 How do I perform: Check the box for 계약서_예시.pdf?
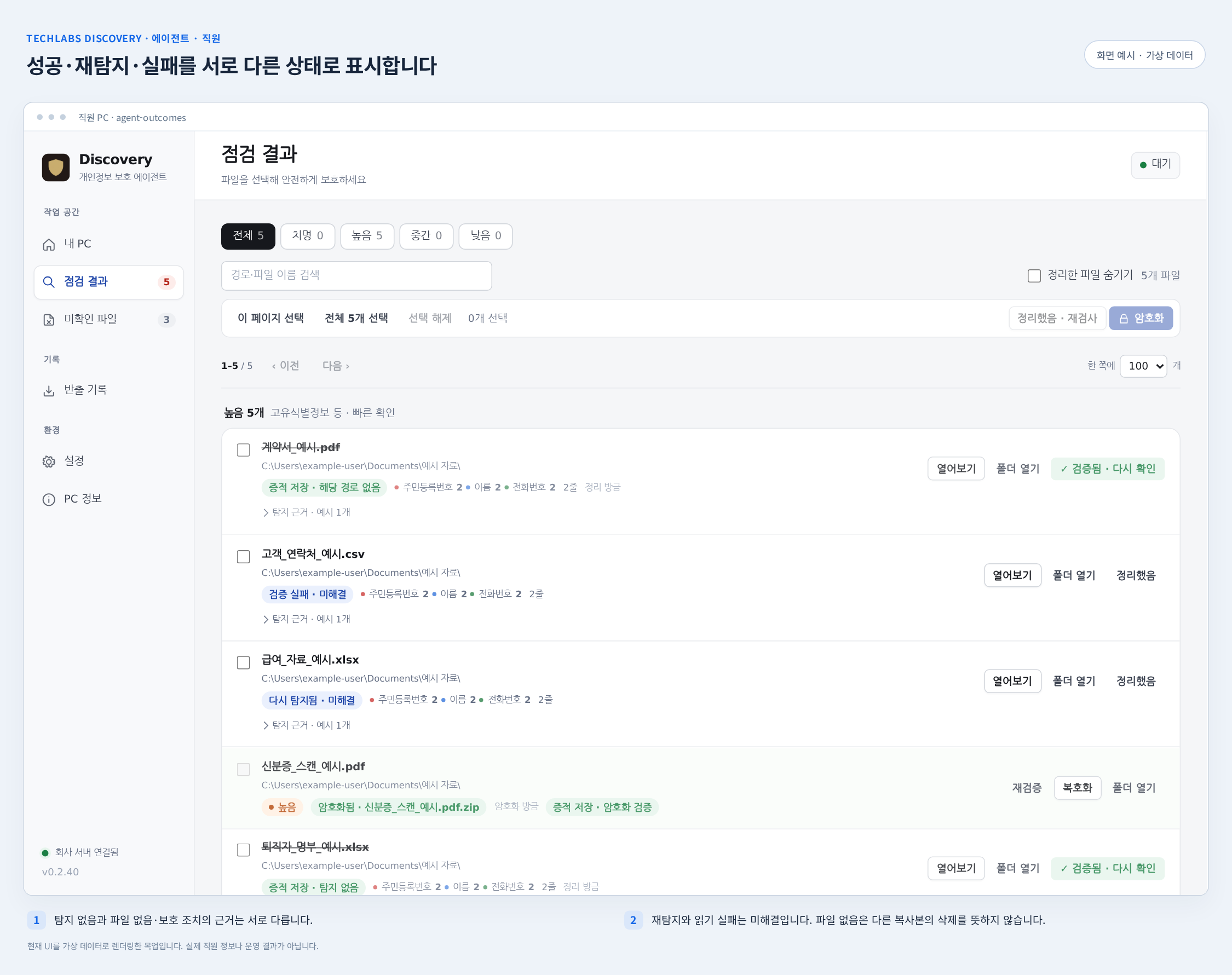click(243, 450)
